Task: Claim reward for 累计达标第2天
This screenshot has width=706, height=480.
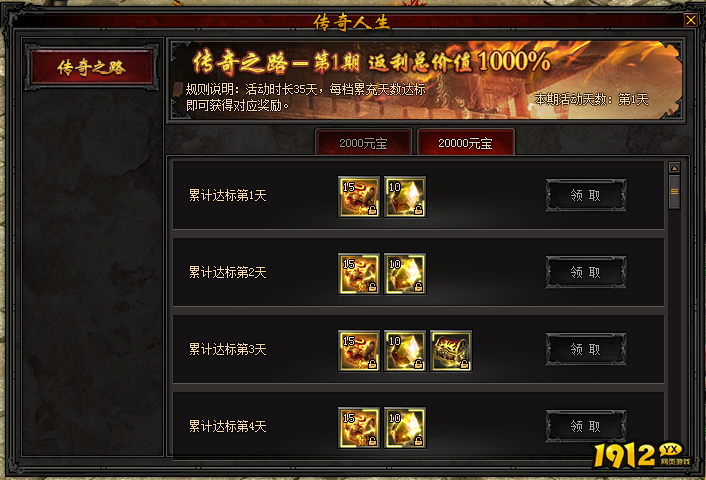Action: pos(585,272)
